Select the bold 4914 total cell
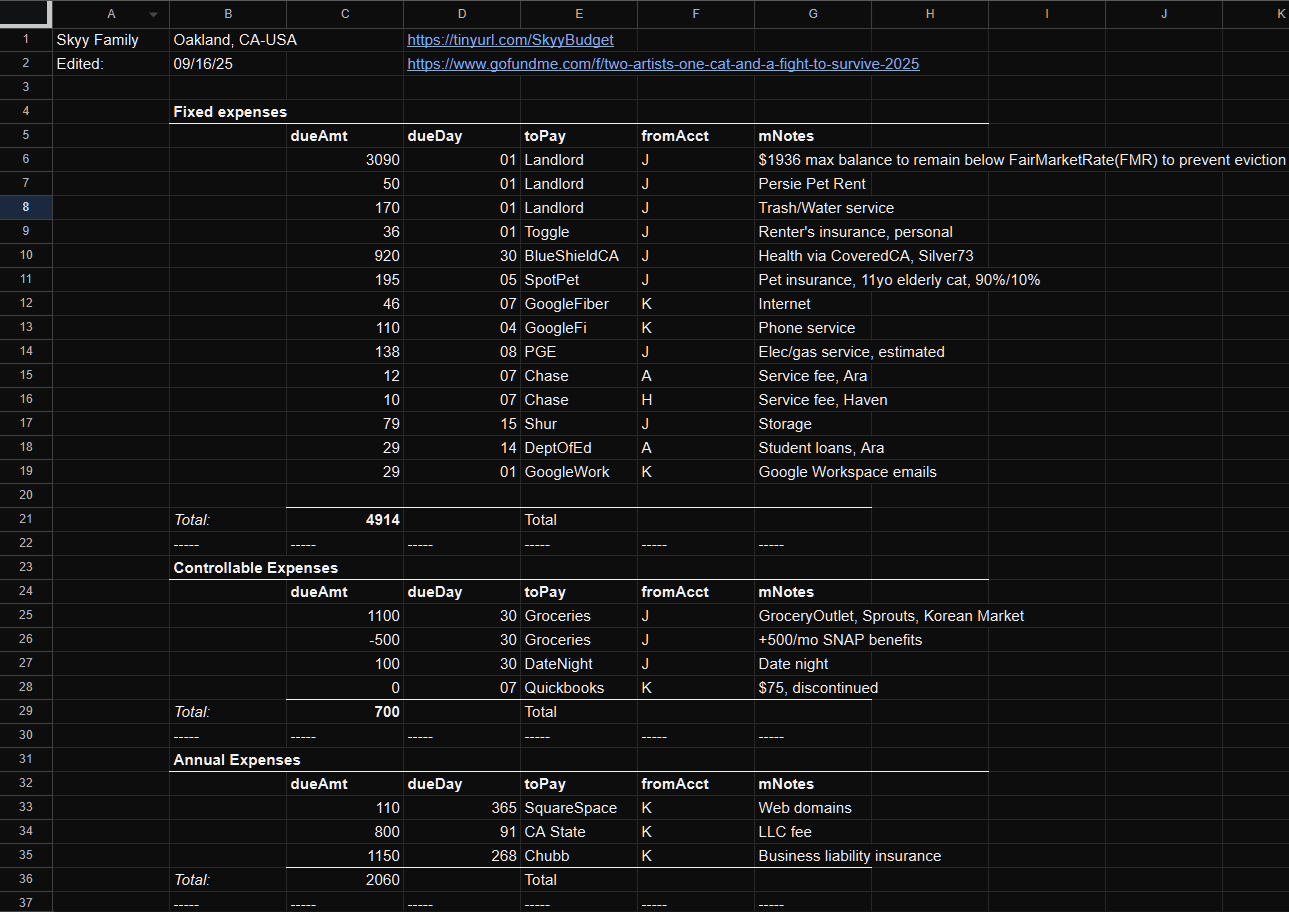Image resolution: width=1289 pixels, height=912 pixels. pos(345,520)
